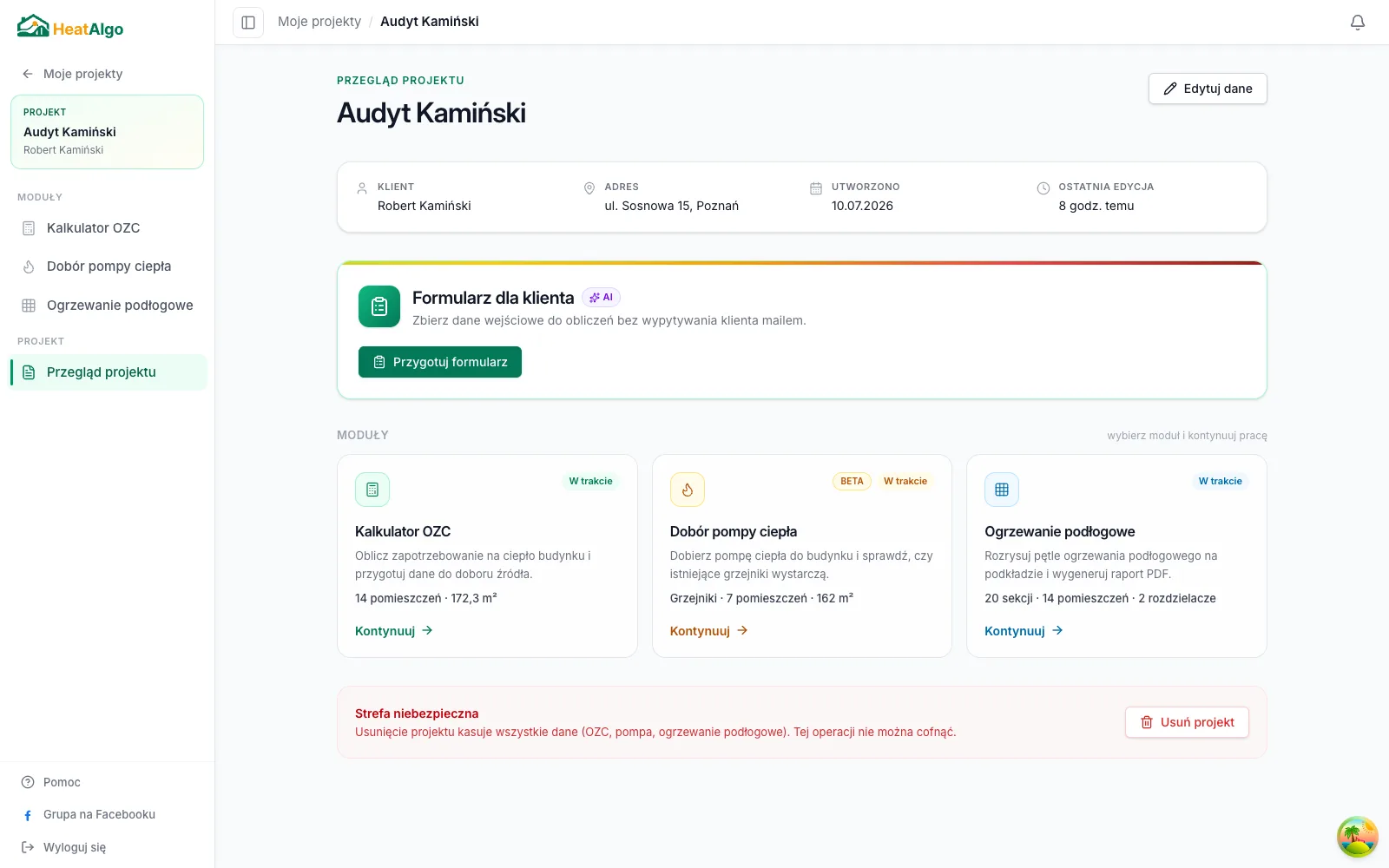Screen dimensions: 1389x868
Task: Open Dobór pompy ciepła in sidebar
Action: point(108,266)
